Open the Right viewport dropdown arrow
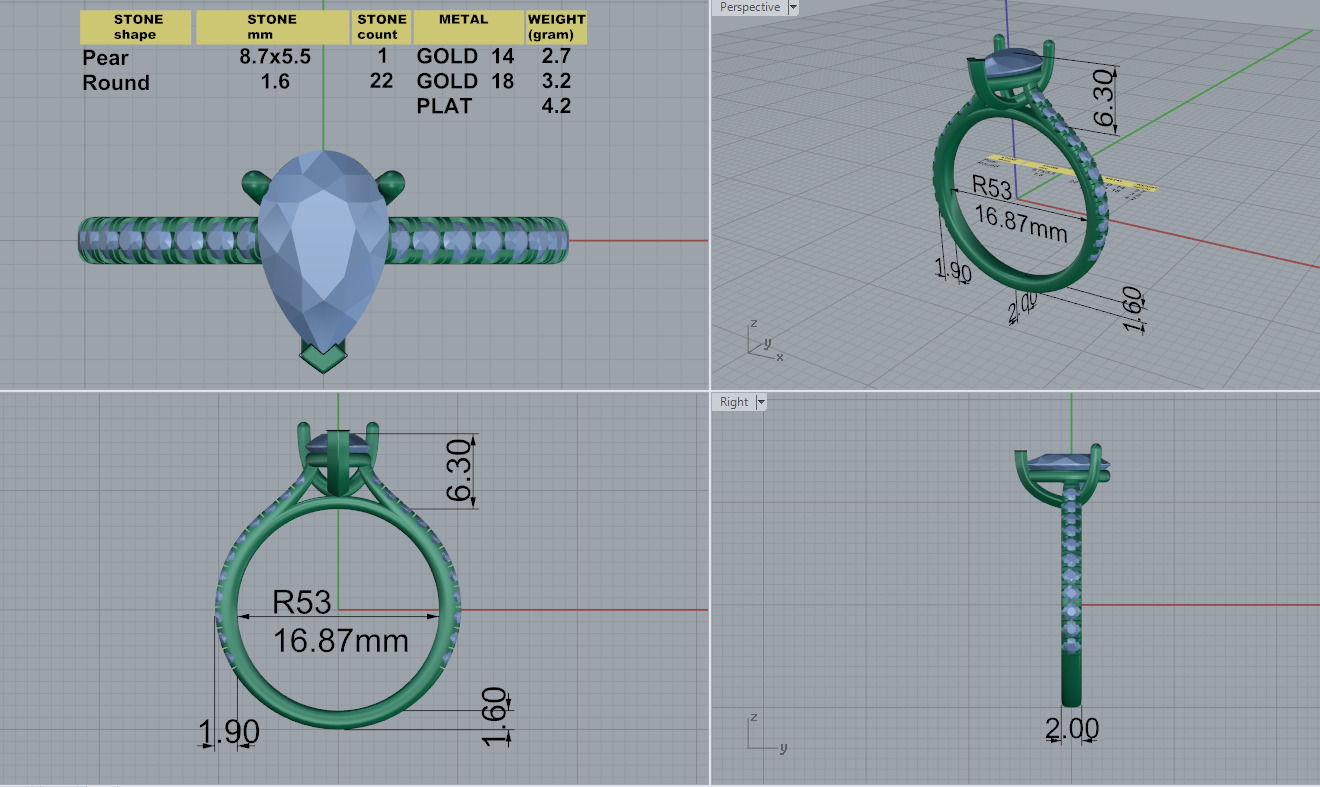1320x787 pixels. pos(761,402)
